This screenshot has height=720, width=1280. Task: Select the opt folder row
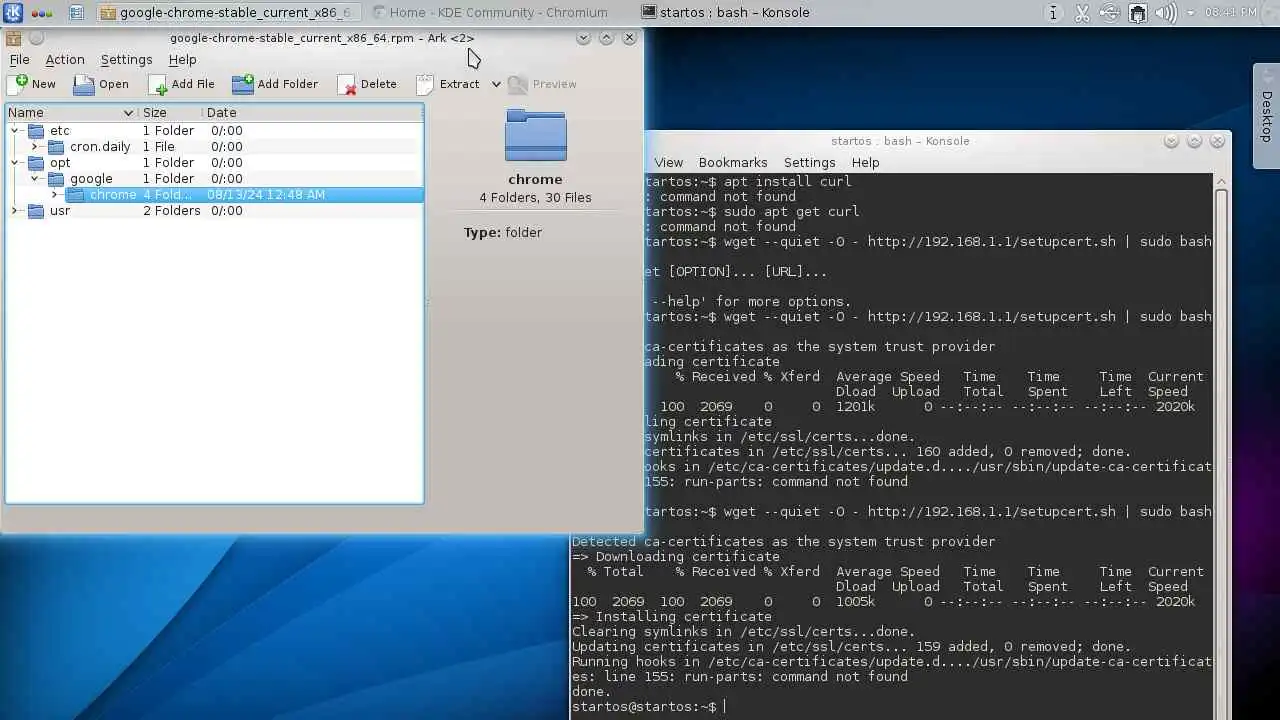point(215,163)
